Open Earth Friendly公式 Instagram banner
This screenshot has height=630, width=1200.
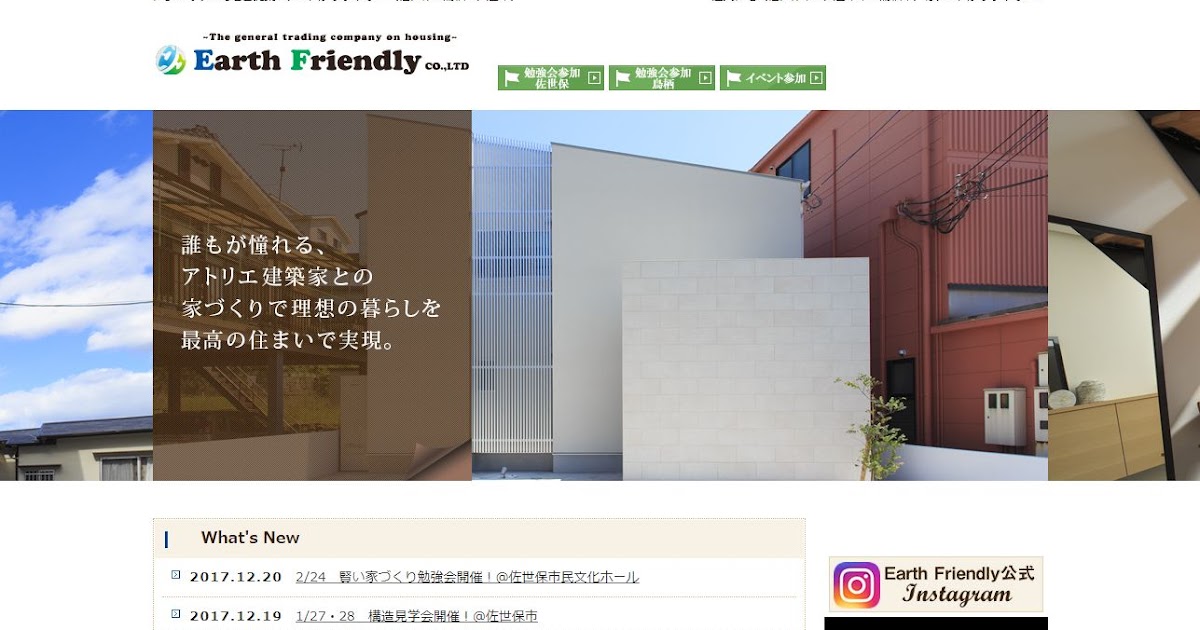click(x=936, y=585)
